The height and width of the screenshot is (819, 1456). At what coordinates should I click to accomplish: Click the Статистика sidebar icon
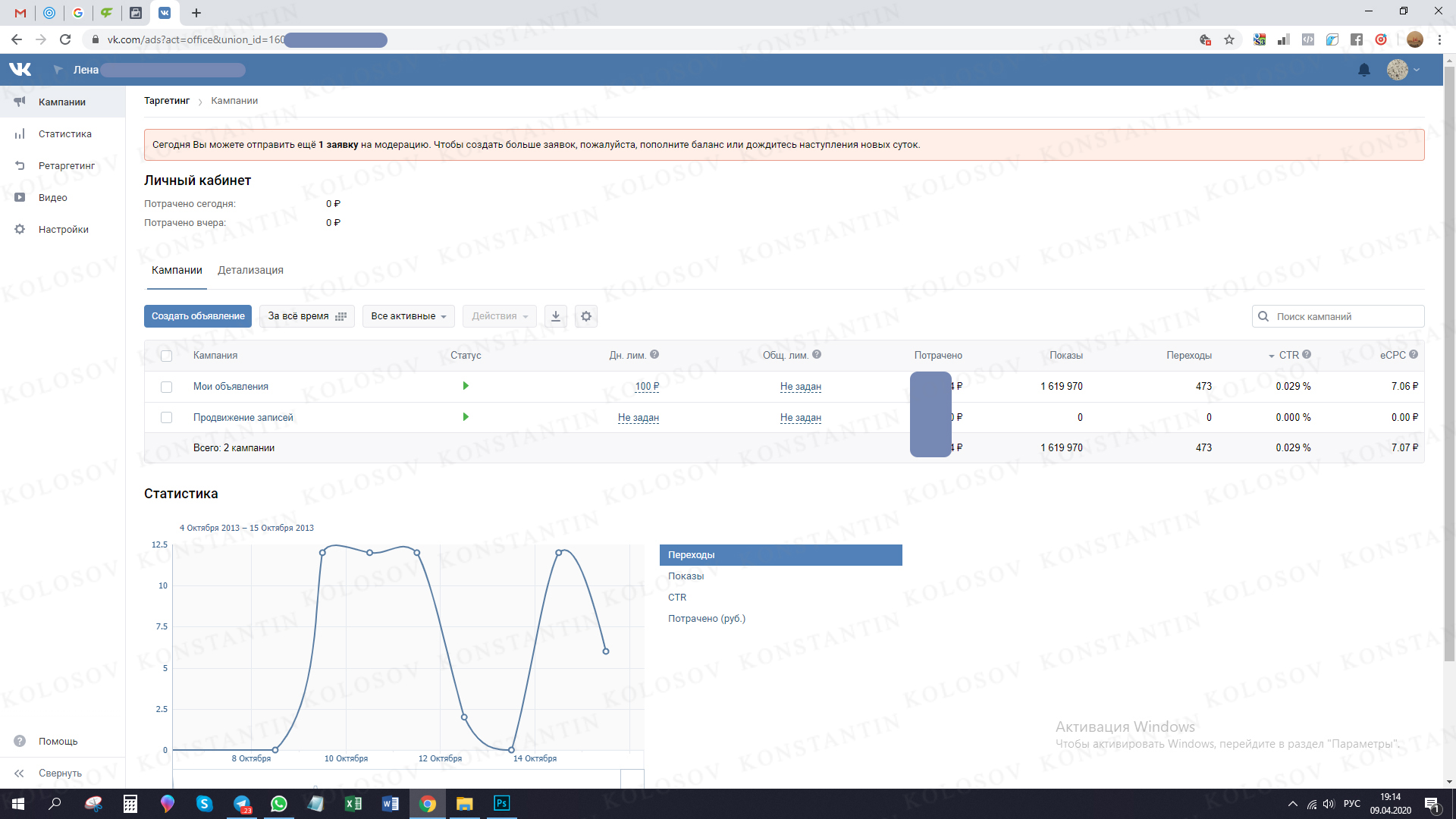point(20,134)
